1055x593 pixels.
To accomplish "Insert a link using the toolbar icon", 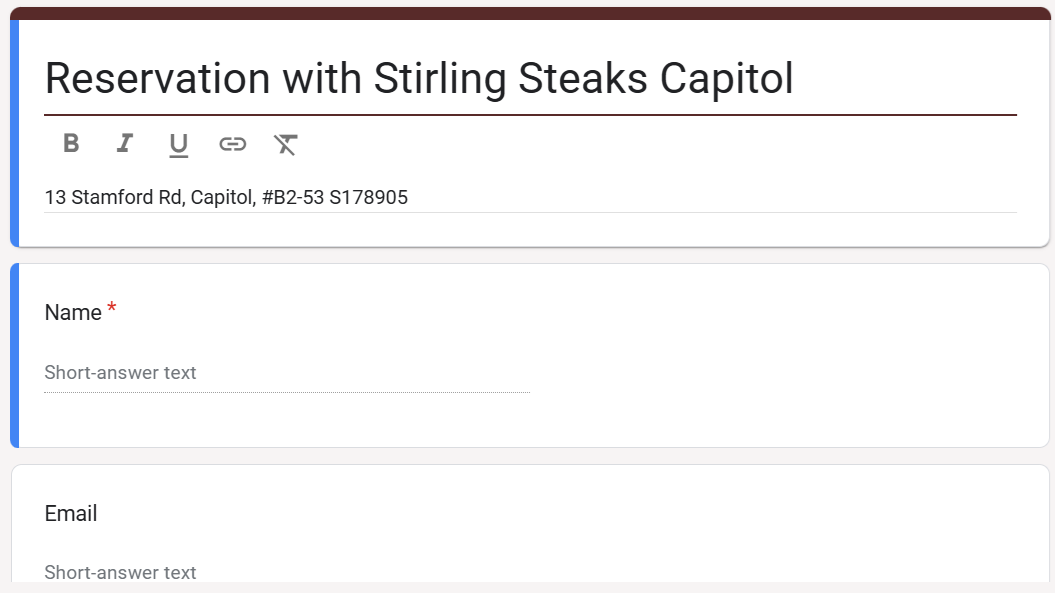I will click(x=232, y=144).
